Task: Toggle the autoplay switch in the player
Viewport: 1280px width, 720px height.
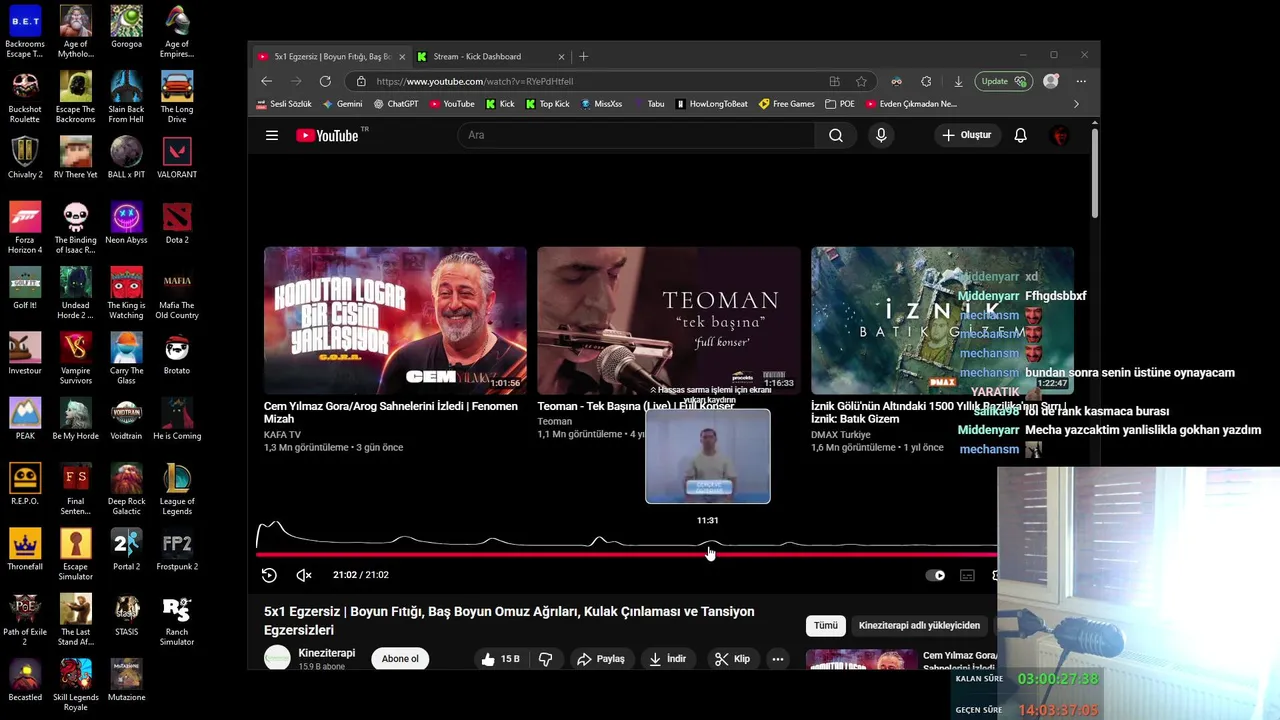Action: [935, 575]
